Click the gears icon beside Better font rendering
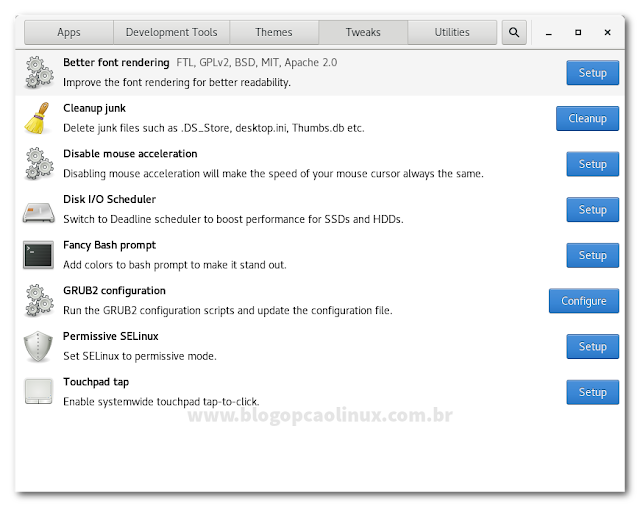640x507 pixels. tap(39, 73)
